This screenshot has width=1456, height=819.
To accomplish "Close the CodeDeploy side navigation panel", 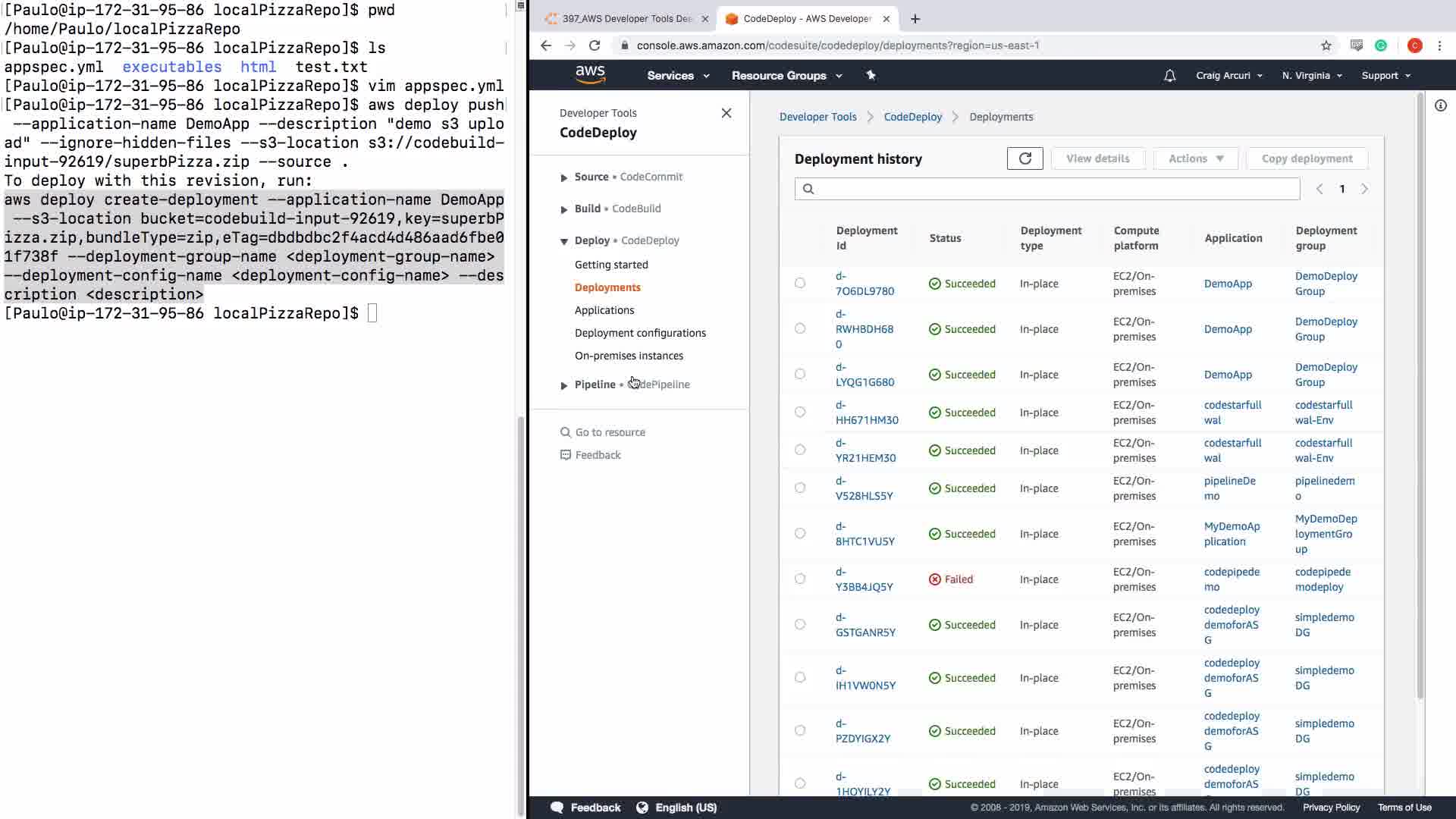I will (x=726, y=113).
